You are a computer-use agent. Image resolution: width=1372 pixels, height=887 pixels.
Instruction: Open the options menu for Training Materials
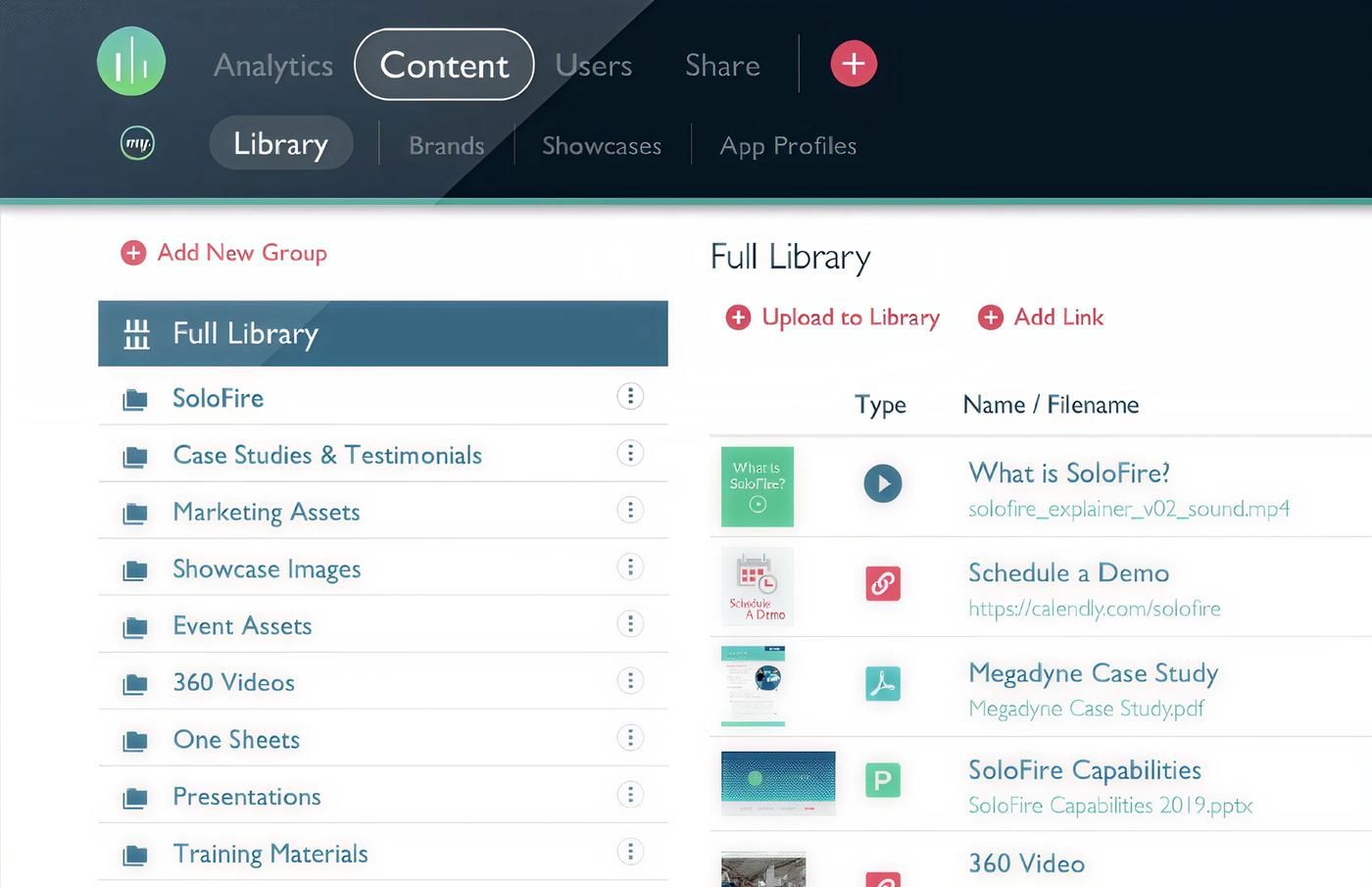(x=630, y=851)
